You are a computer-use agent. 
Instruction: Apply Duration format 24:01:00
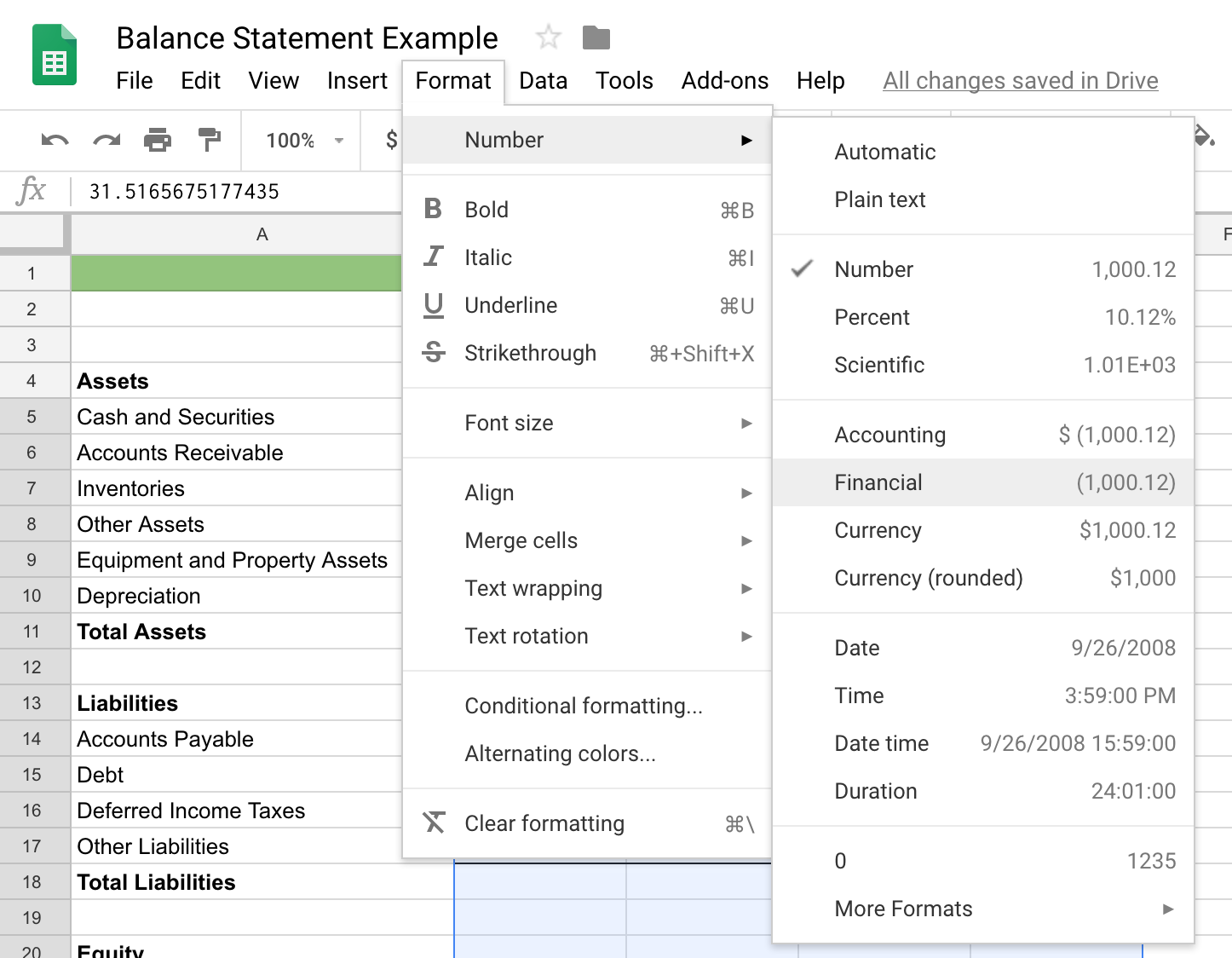coord(983,791)
